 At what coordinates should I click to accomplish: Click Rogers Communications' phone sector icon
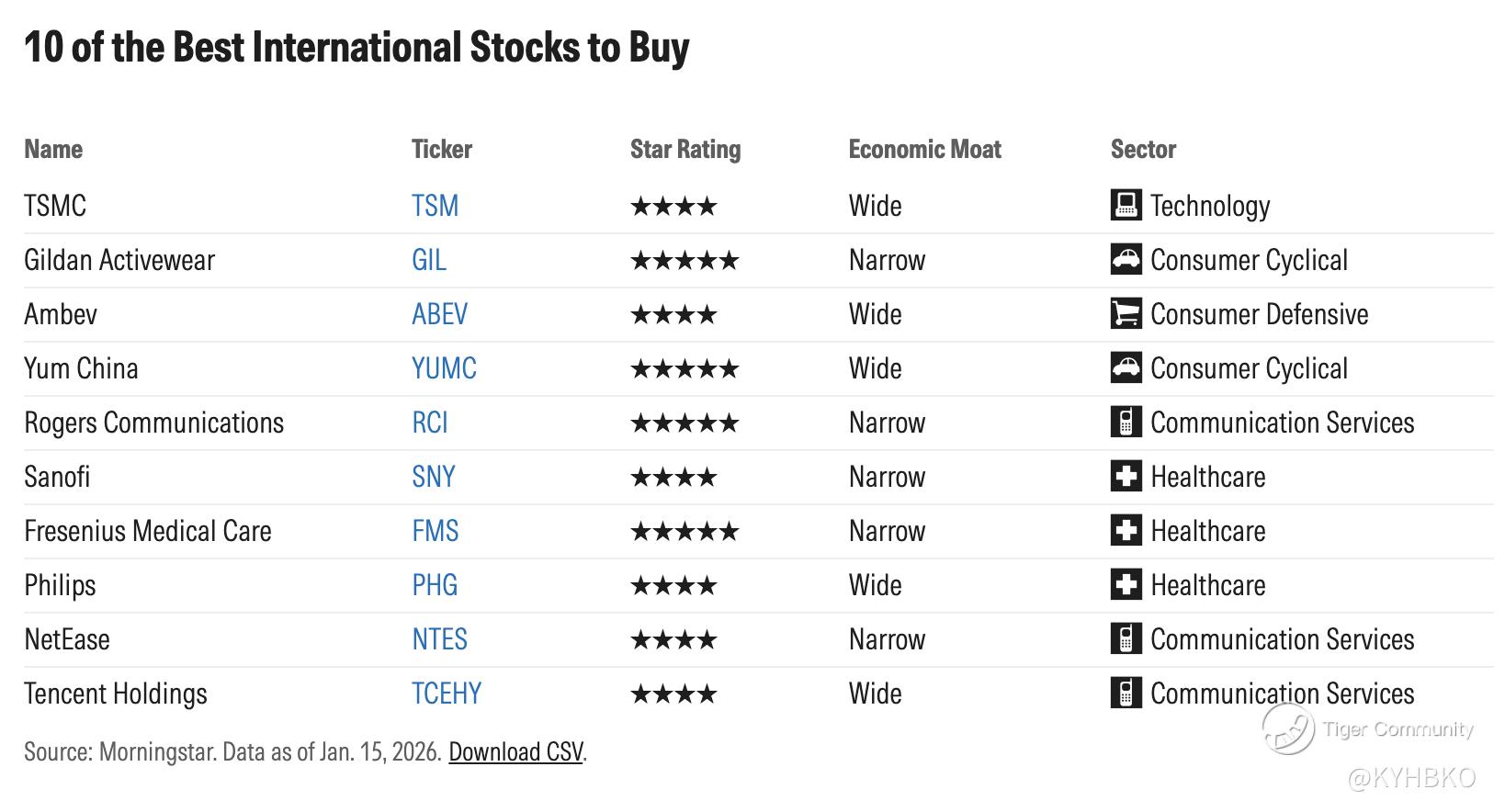click(1126, 423)
